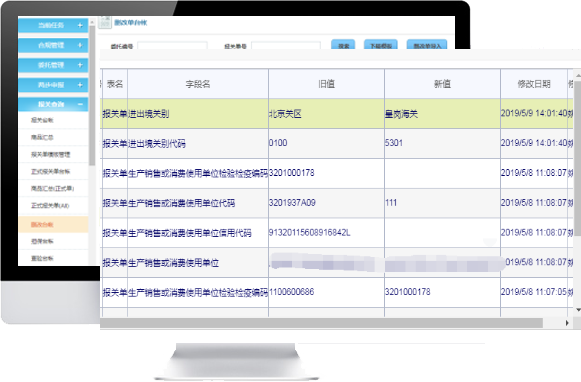This screenshot has height=382, width=581.
Task: Open the highlighted 删改台帐 sidebar item
Action: tap(53, 225)
